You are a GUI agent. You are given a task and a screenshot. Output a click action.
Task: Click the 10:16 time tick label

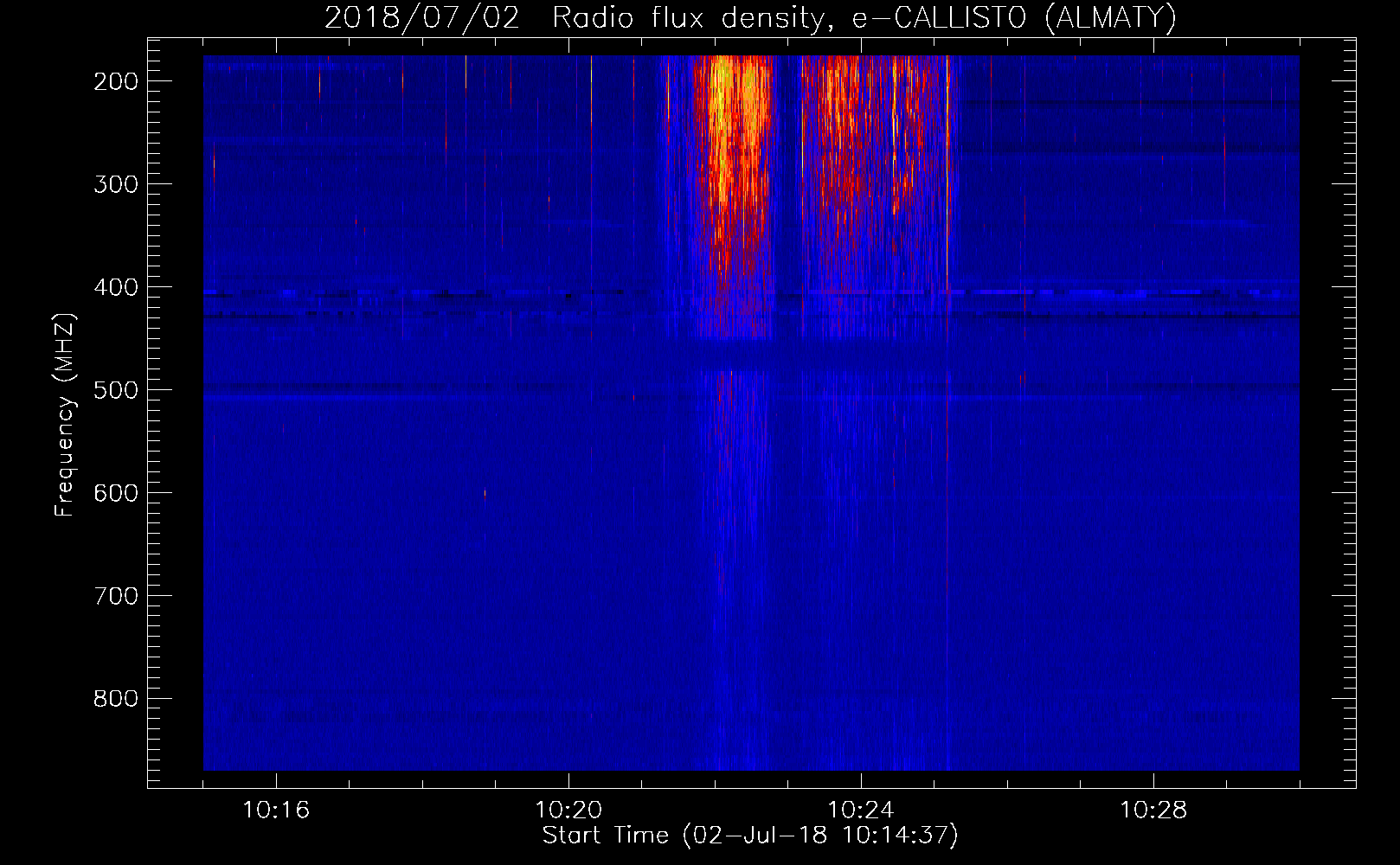(x=276, y=811)
